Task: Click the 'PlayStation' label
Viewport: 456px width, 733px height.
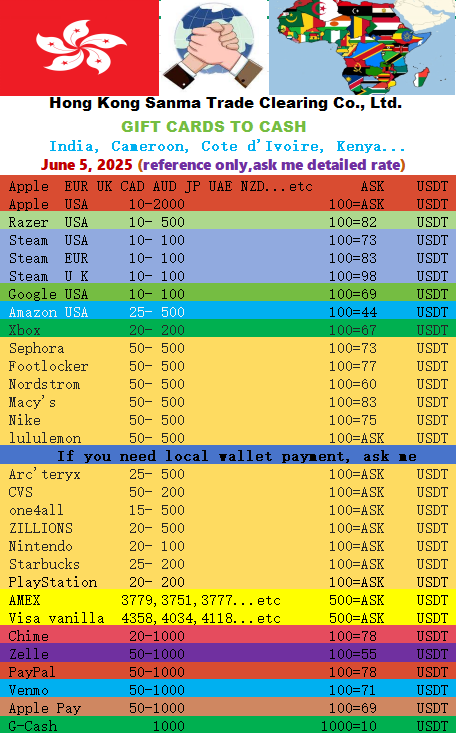Action: click(x=53, y=582)
